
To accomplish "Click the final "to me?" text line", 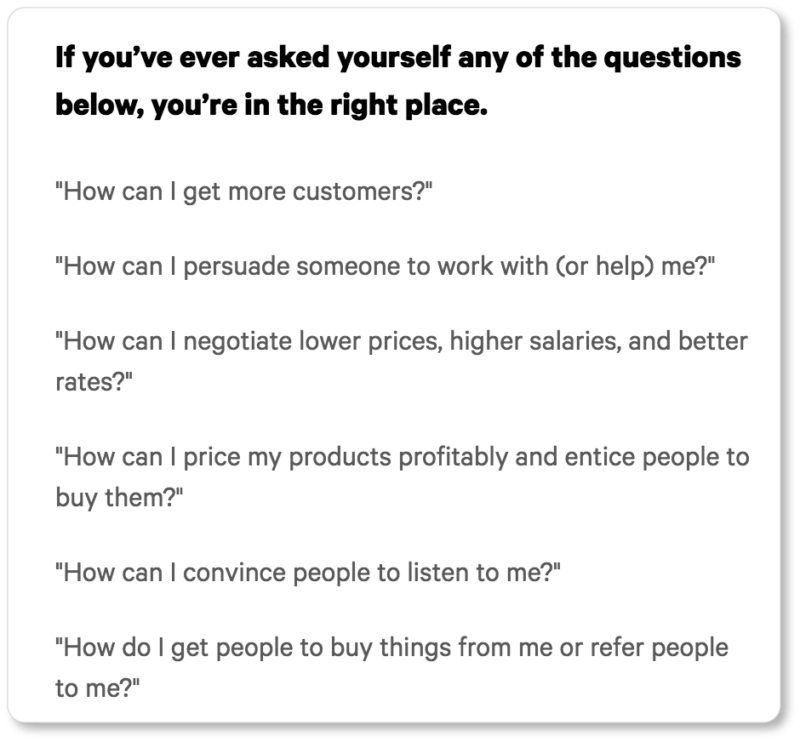I will (97, 688).
